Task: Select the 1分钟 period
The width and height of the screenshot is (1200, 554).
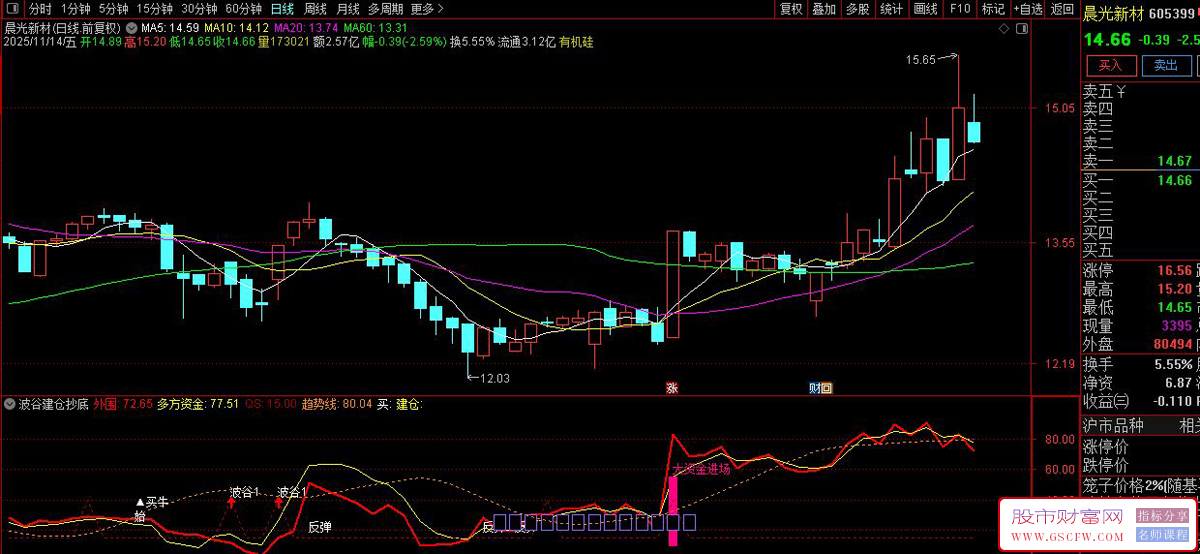Action: click(x=77, y=9)
